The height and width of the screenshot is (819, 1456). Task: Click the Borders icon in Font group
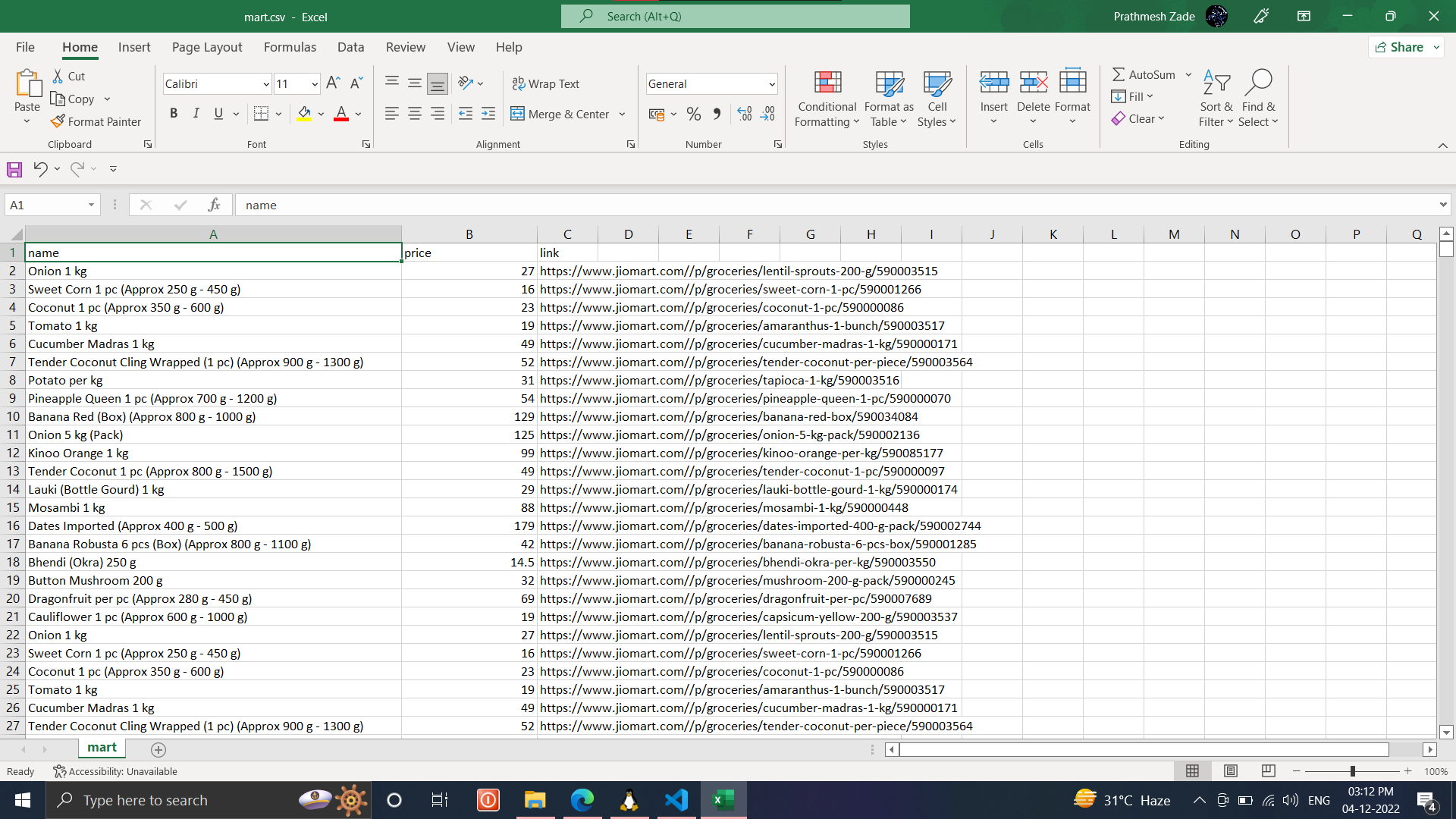(x=261, y=114)
